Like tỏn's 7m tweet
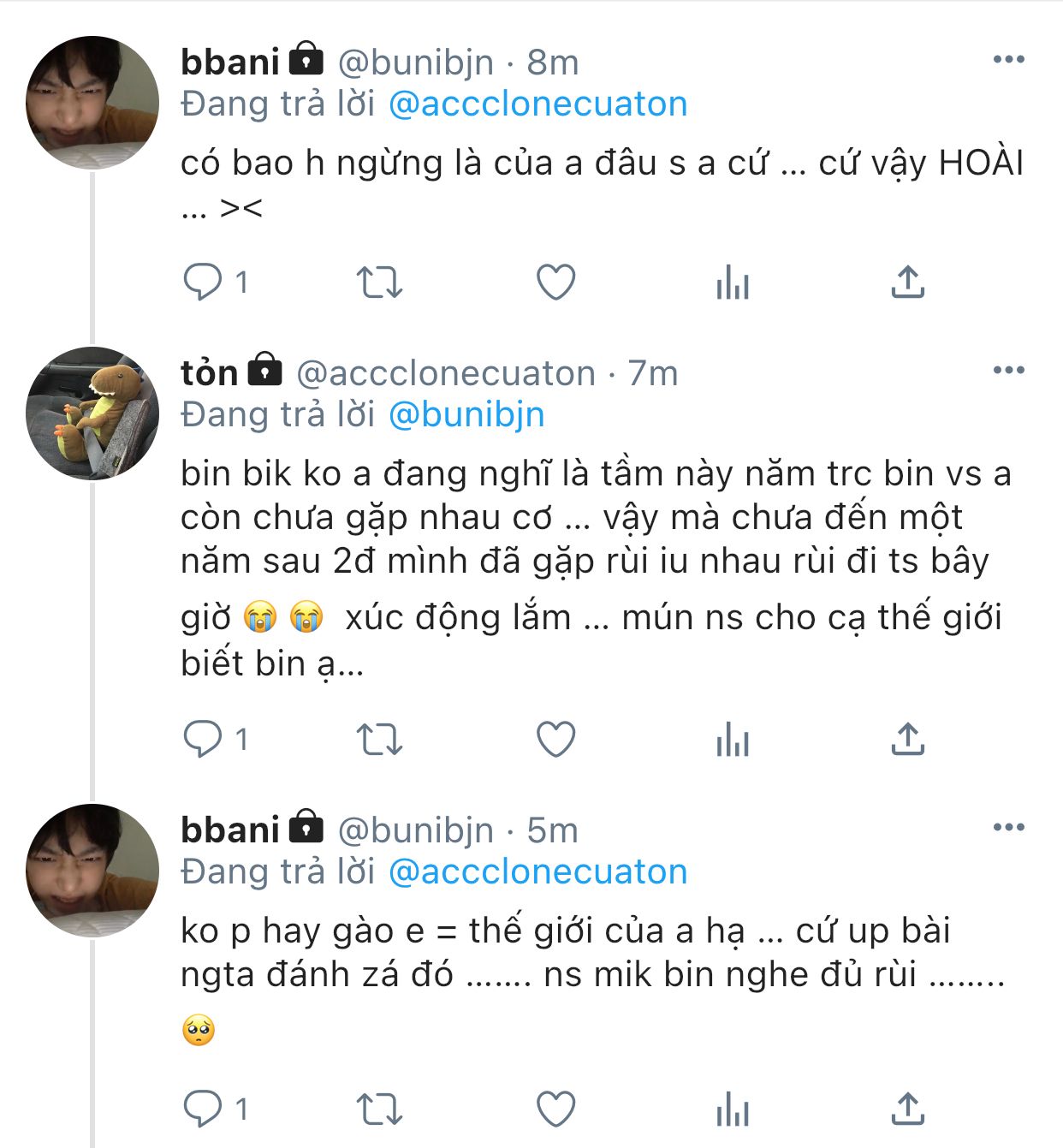The height and width of the screenshot is (1148, 1063). [555, 739]
